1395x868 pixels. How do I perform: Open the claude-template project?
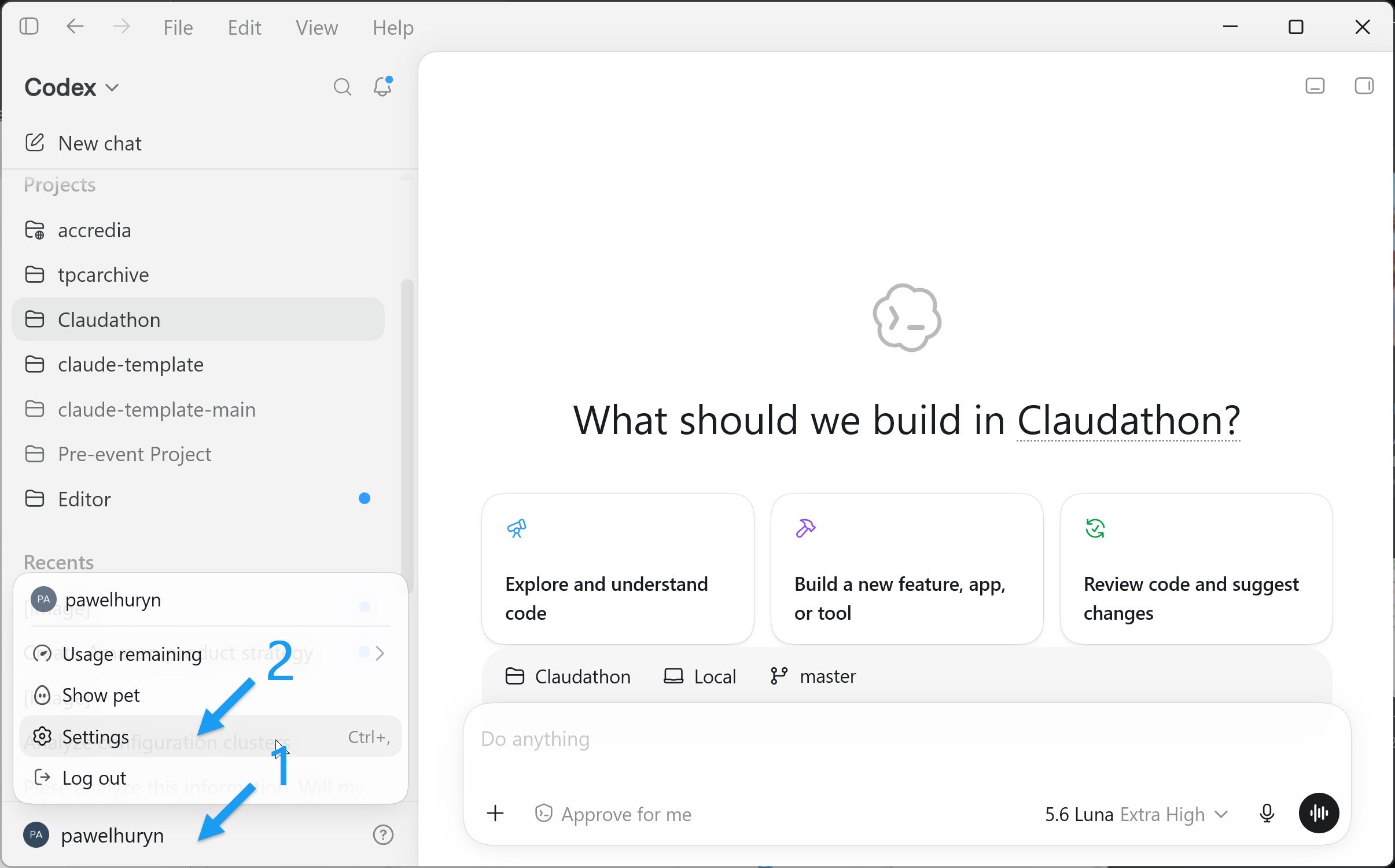pyautogui.click(x=198, y=365)
